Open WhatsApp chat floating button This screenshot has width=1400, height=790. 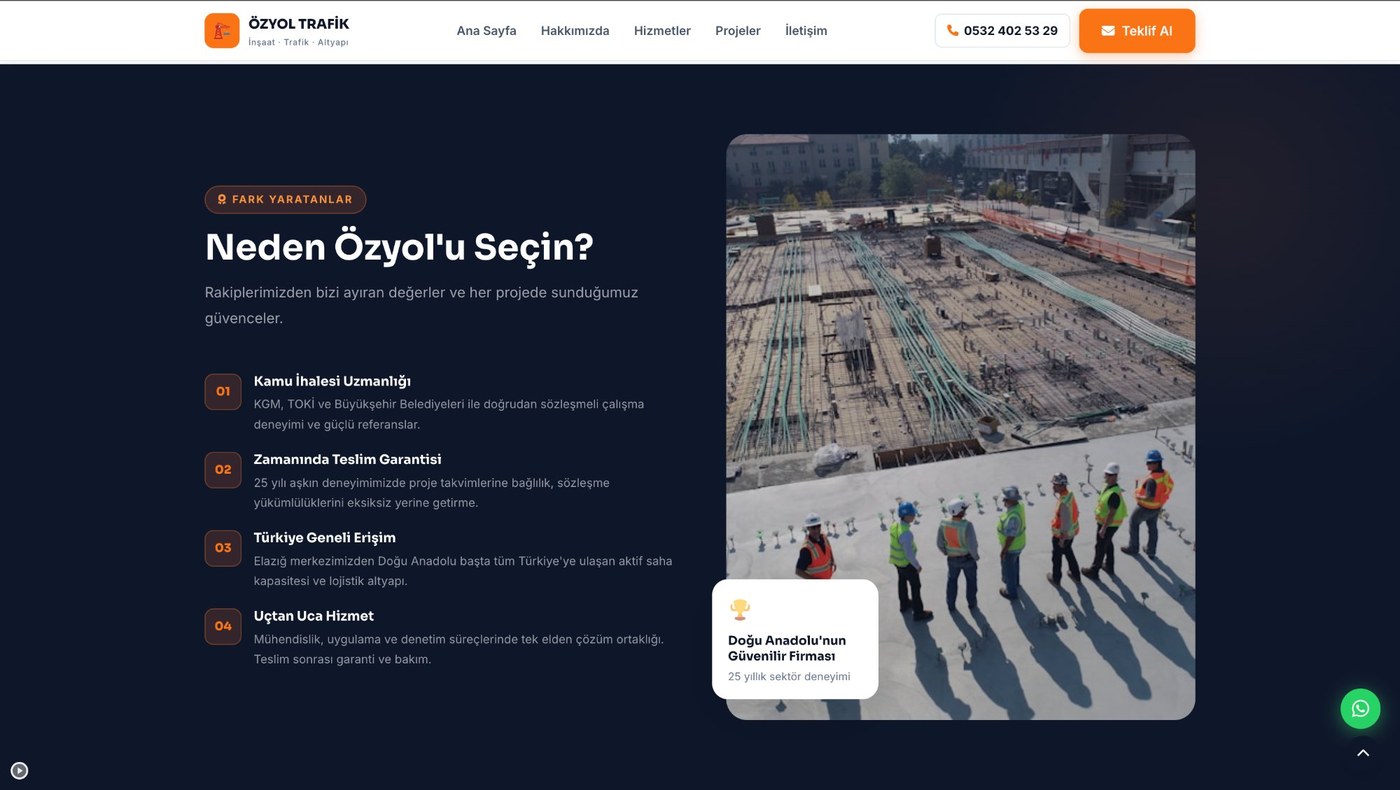(x=1360, y=708)
